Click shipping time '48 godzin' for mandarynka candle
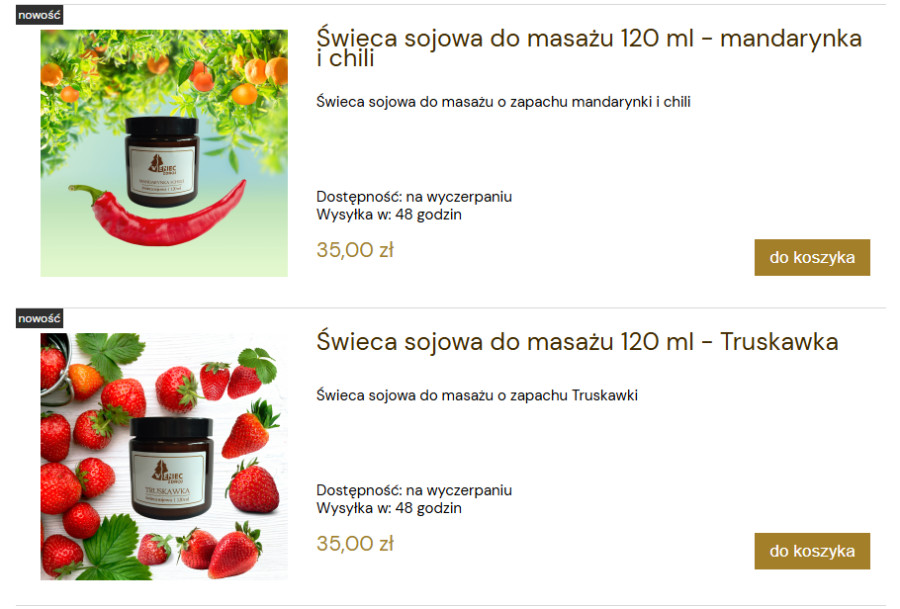 [x=428, y=215]
